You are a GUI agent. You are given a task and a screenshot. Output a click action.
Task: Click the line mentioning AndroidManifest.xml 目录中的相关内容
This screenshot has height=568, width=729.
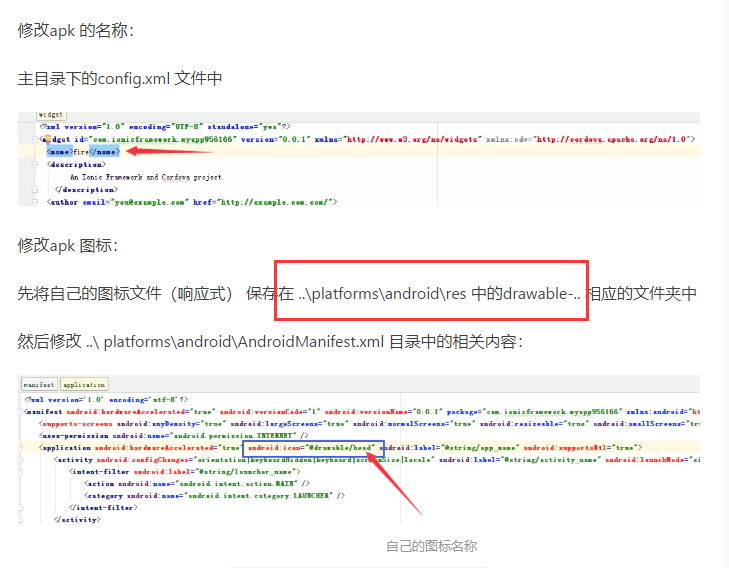271,342
